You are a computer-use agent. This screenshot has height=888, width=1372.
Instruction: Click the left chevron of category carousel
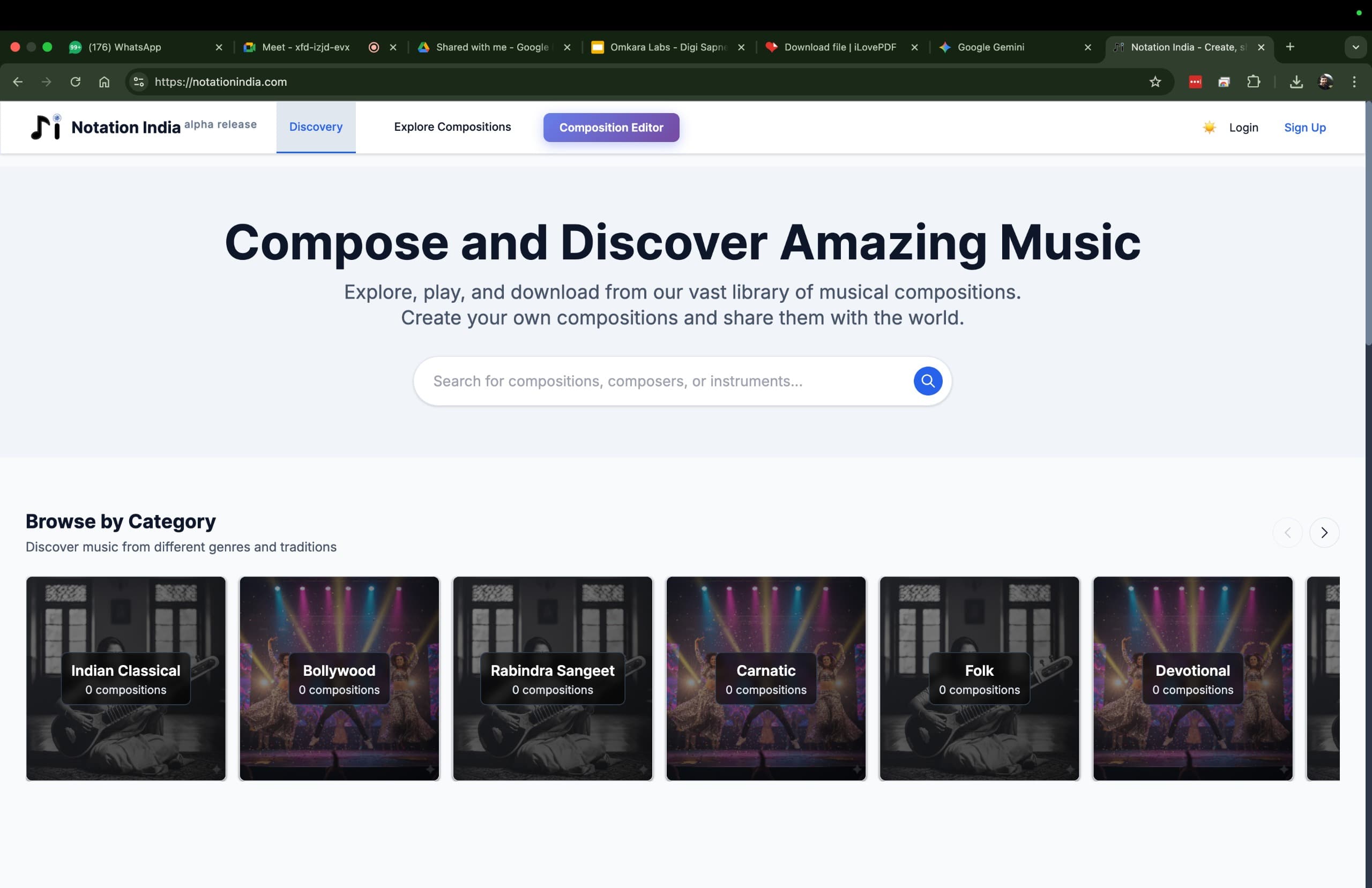point(1287,532)
